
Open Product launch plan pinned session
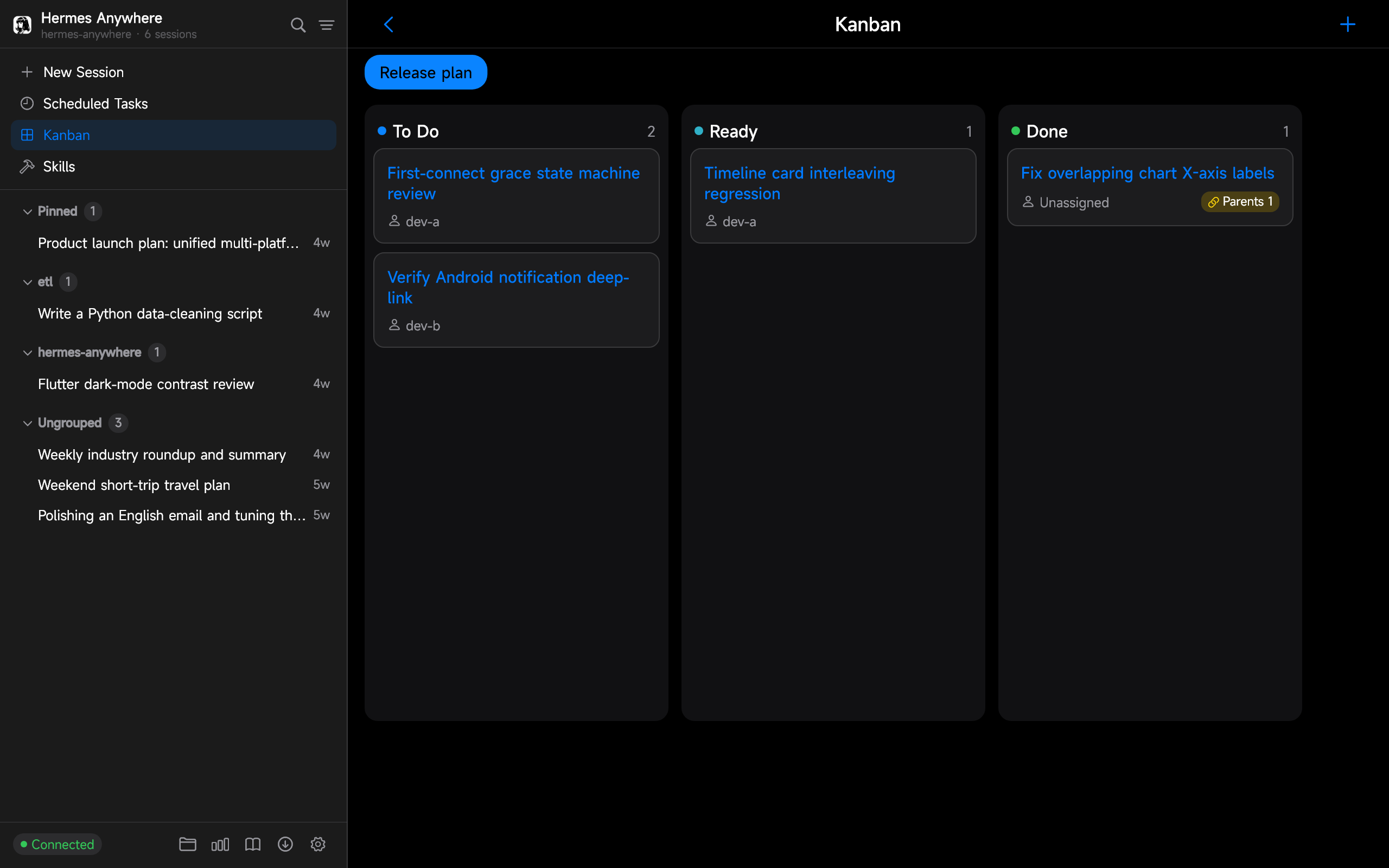[173, 243]
